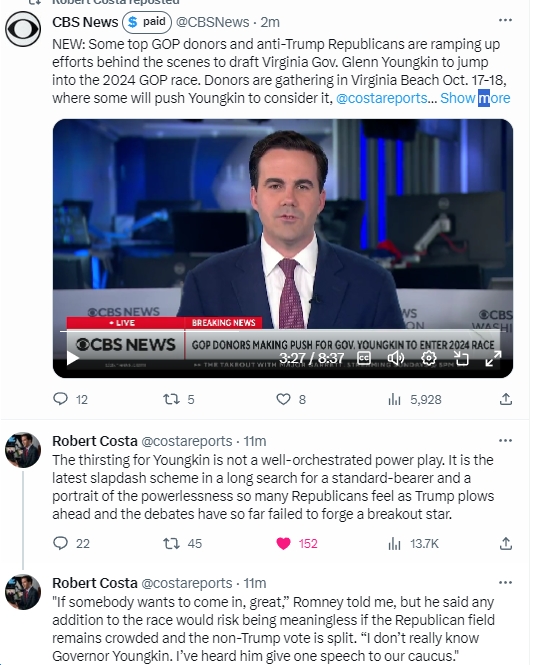Enter fullscreen on the video
The height and width of the screenshot is (665, 539).
click(x=493, y=358)
